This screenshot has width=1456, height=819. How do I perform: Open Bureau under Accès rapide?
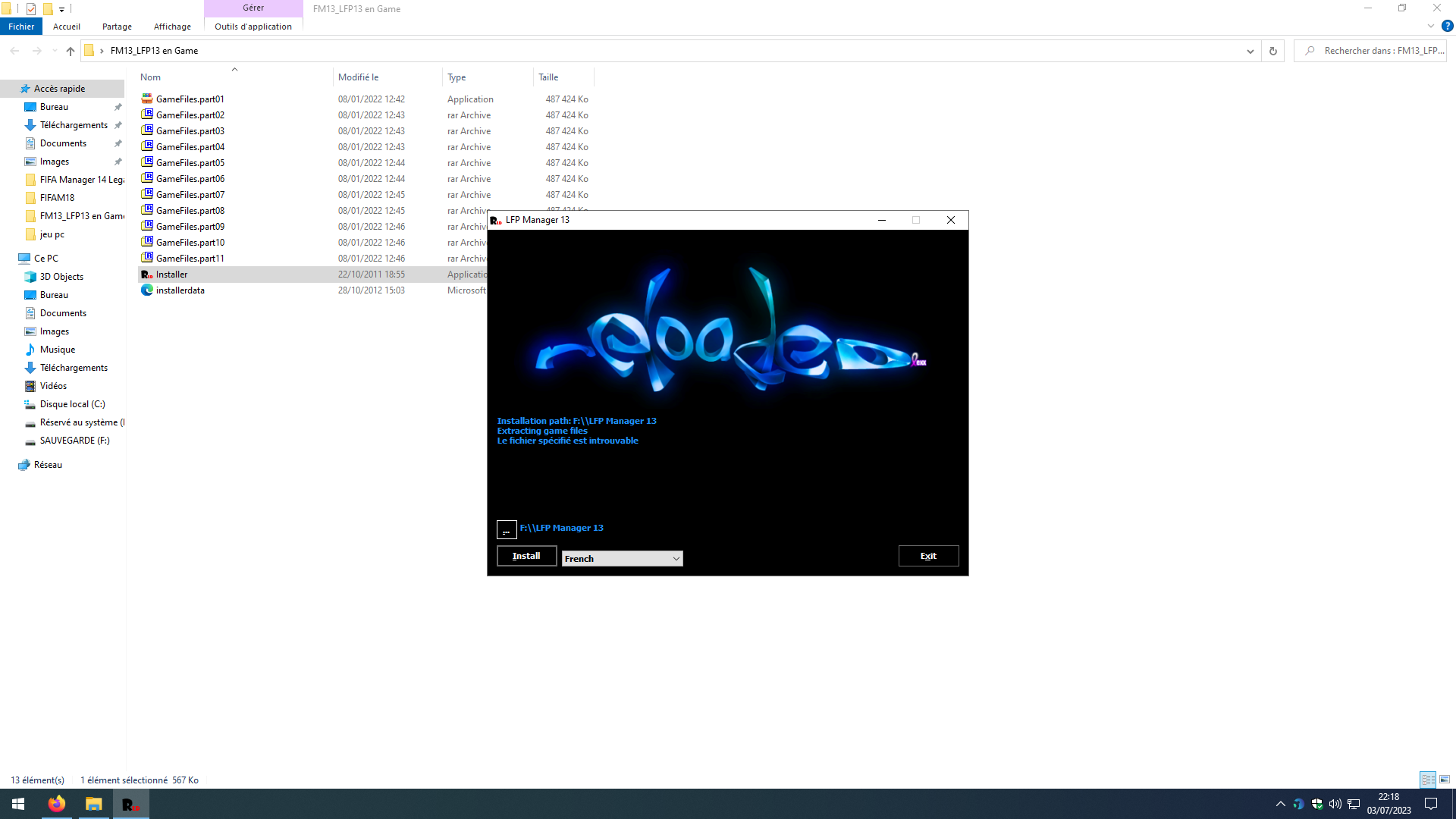[54, 107]
